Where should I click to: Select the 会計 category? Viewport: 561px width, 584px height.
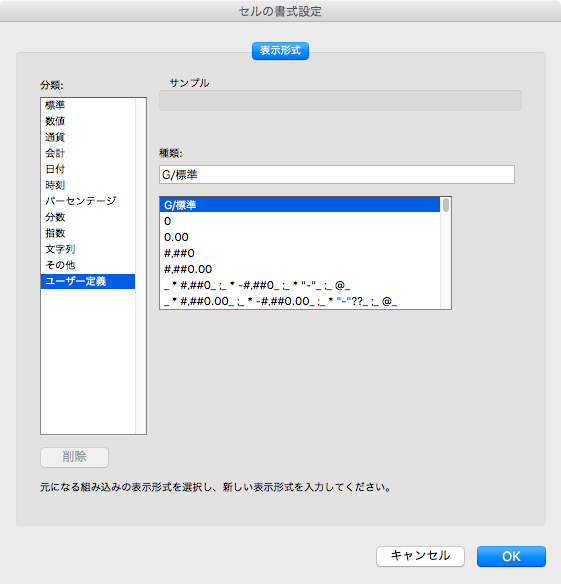pyautogui.click(x=88, y=153)
